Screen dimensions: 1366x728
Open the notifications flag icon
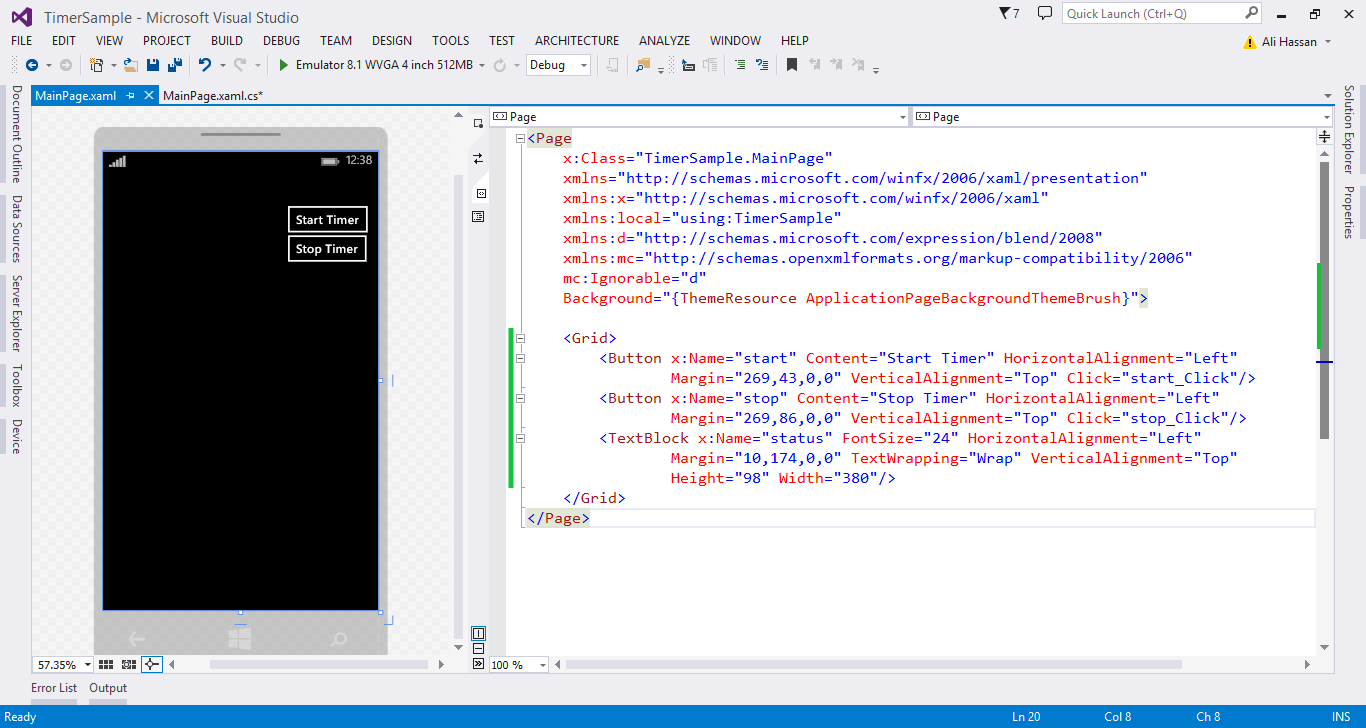coord(1005,14)
